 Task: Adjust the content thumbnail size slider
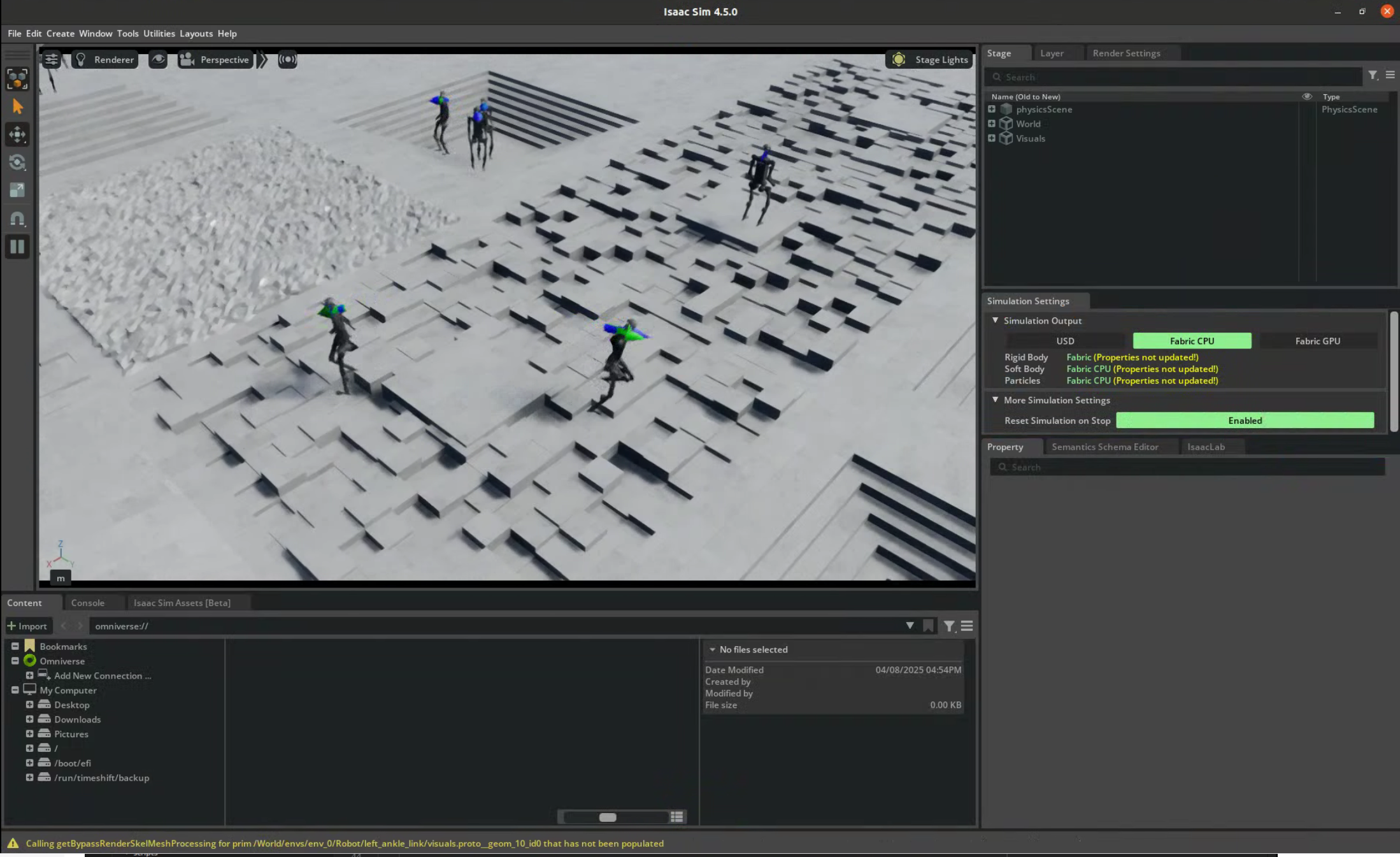coord(608,817)
